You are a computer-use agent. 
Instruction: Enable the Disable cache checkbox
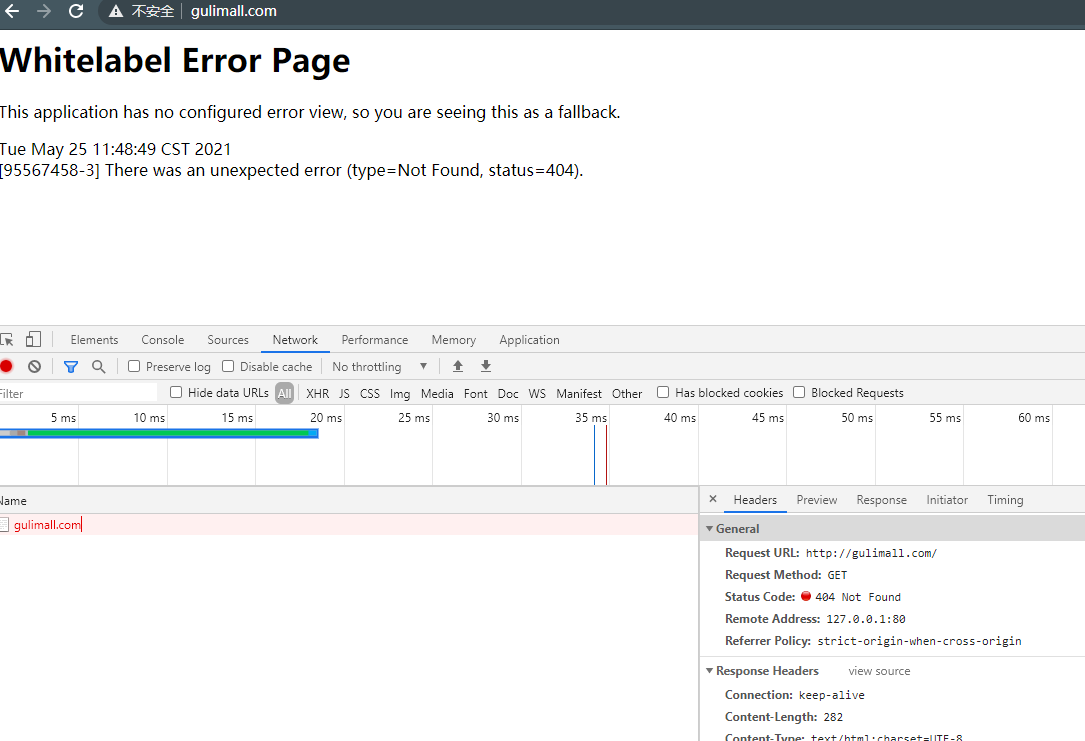click(228, 366)
